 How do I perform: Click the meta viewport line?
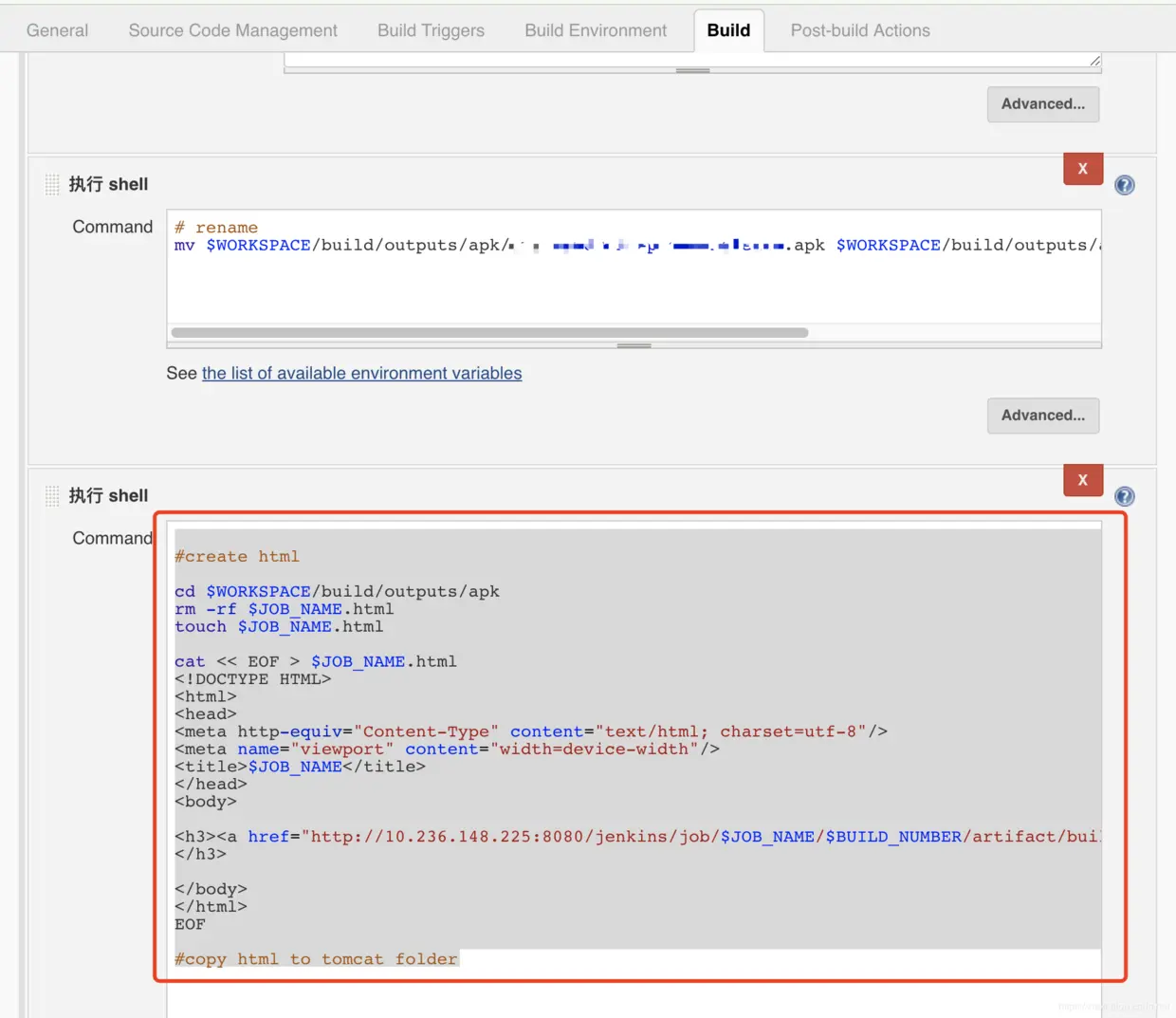pos(447,750)
